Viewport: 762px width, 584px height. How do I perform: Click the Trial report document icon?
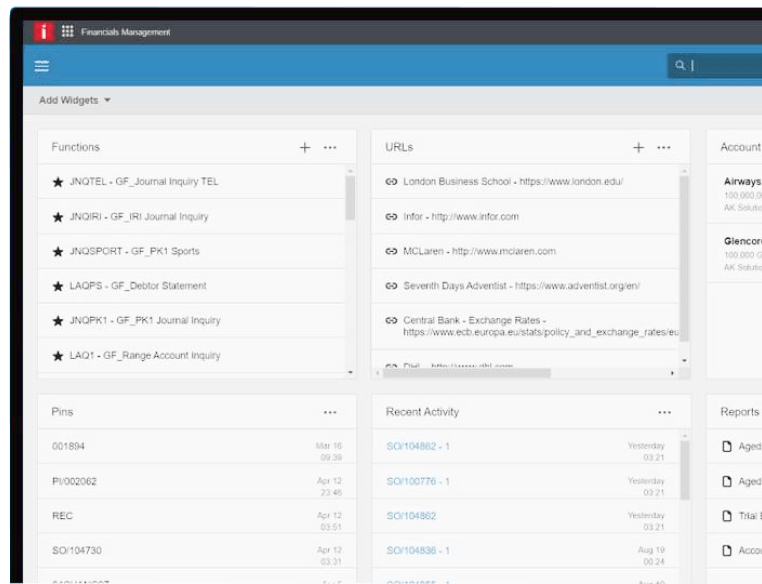pyautogui.click(x=727, y=516)
